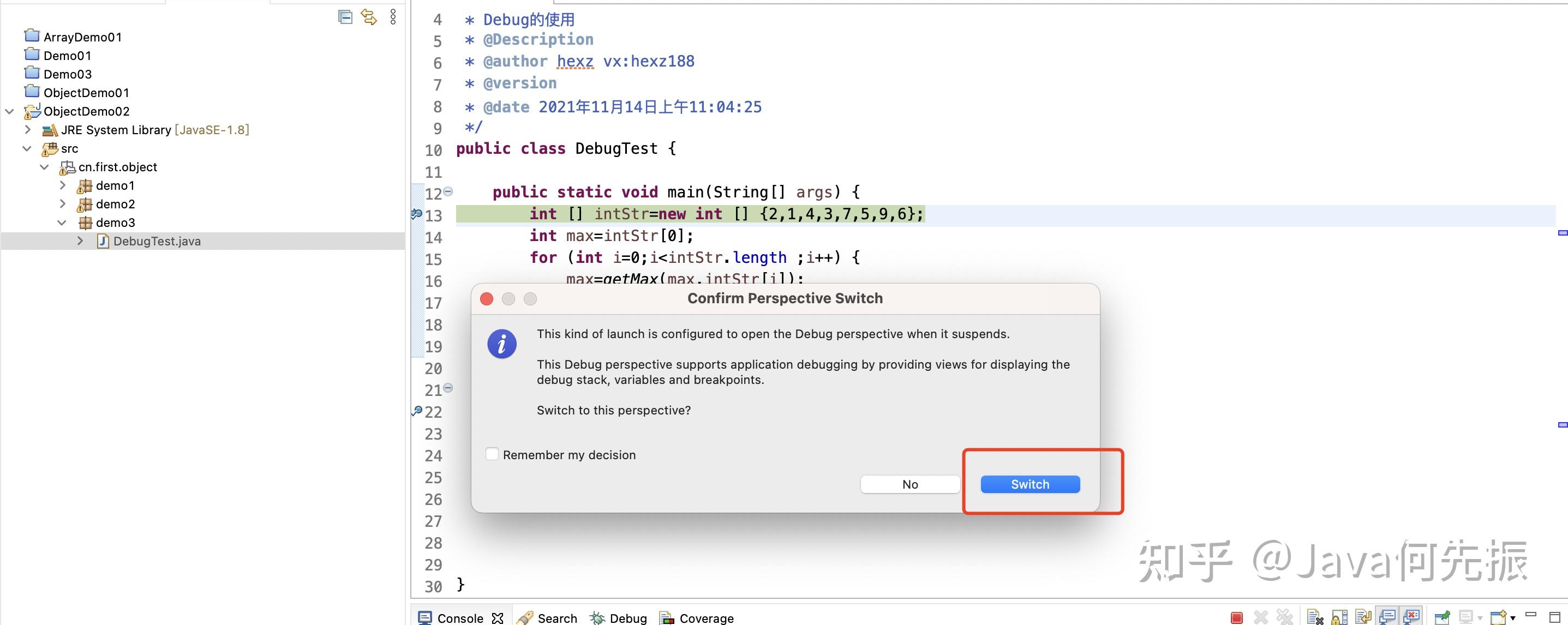The height and width of the screenshot is (625, 1568).
Task: Toggle console Scroll Lock icon
Action: 1339,618
